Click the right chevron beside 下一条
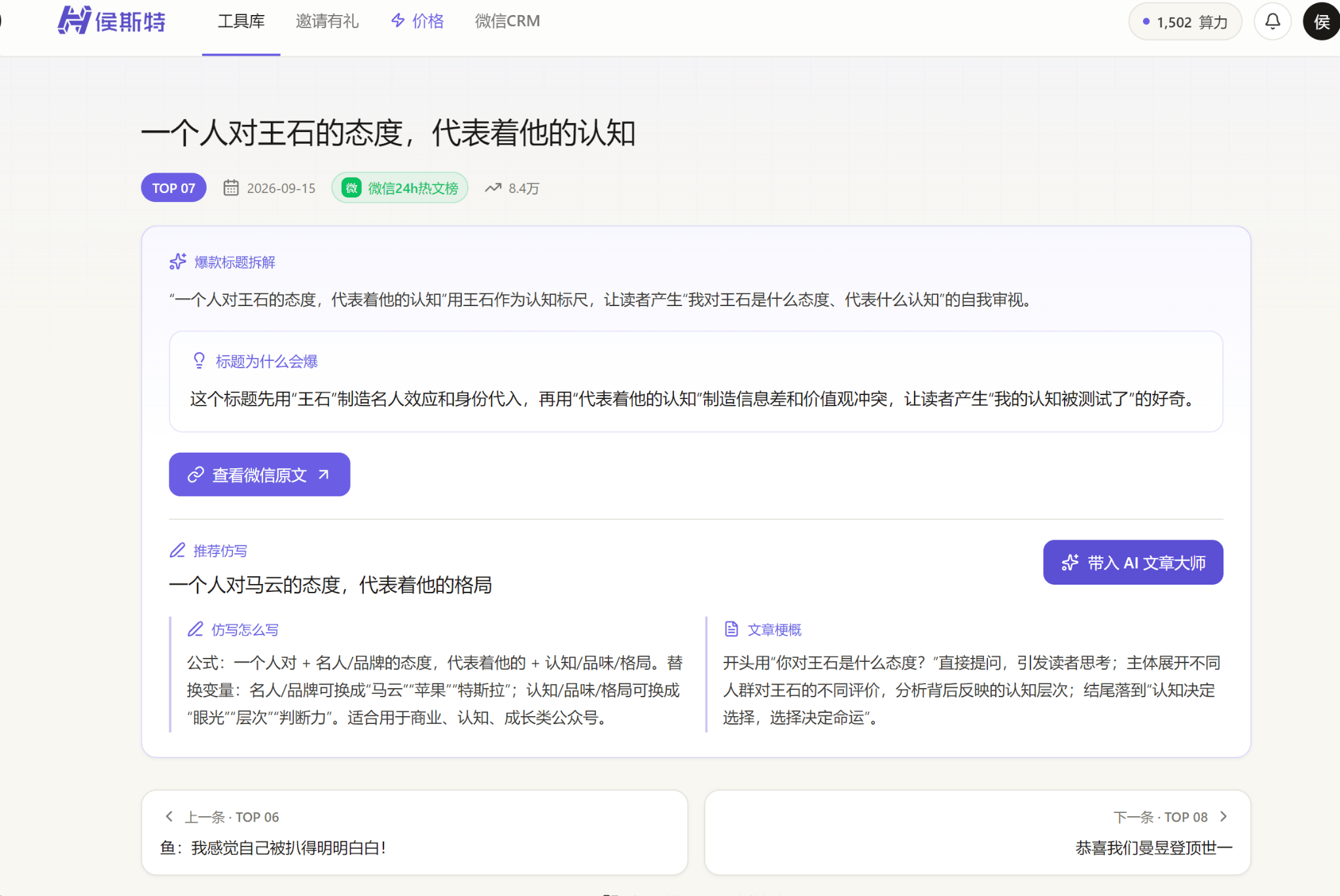The width and height of the screenshot is (1340, 896). click(x=1224, y=816)
